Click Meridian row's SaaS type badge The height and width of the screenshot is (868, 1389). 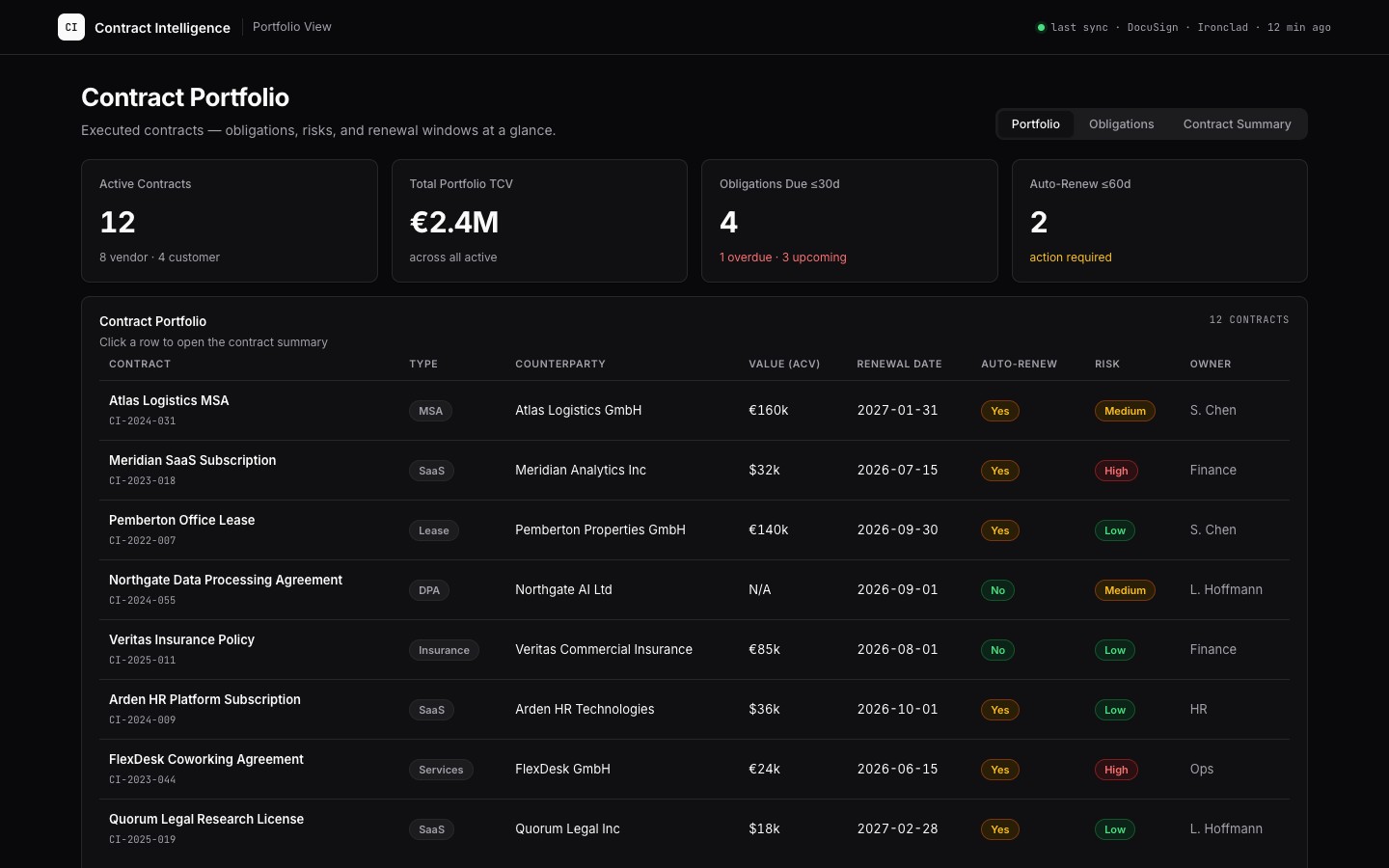(x=431, y=471)
